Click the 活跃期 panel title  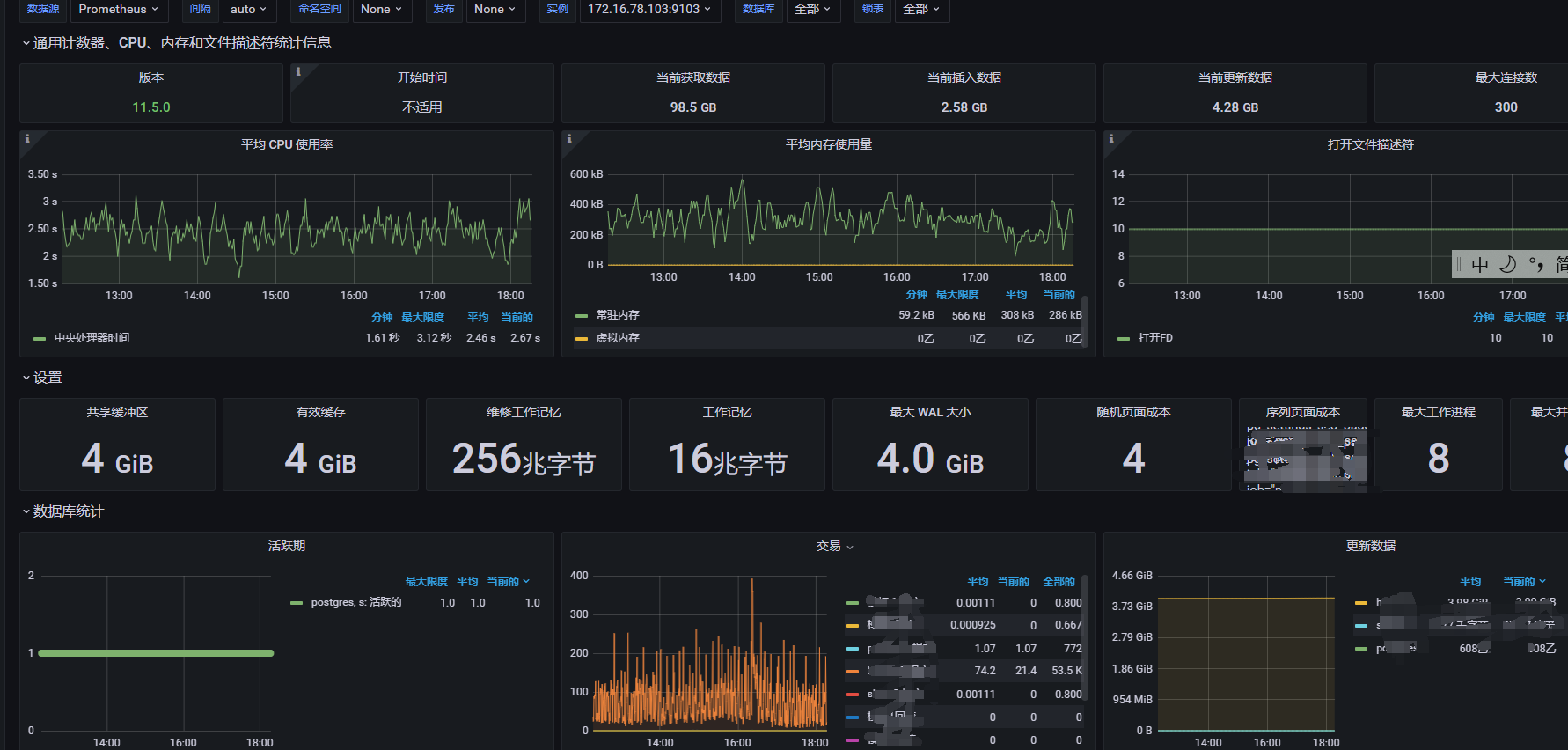(287, 546)
